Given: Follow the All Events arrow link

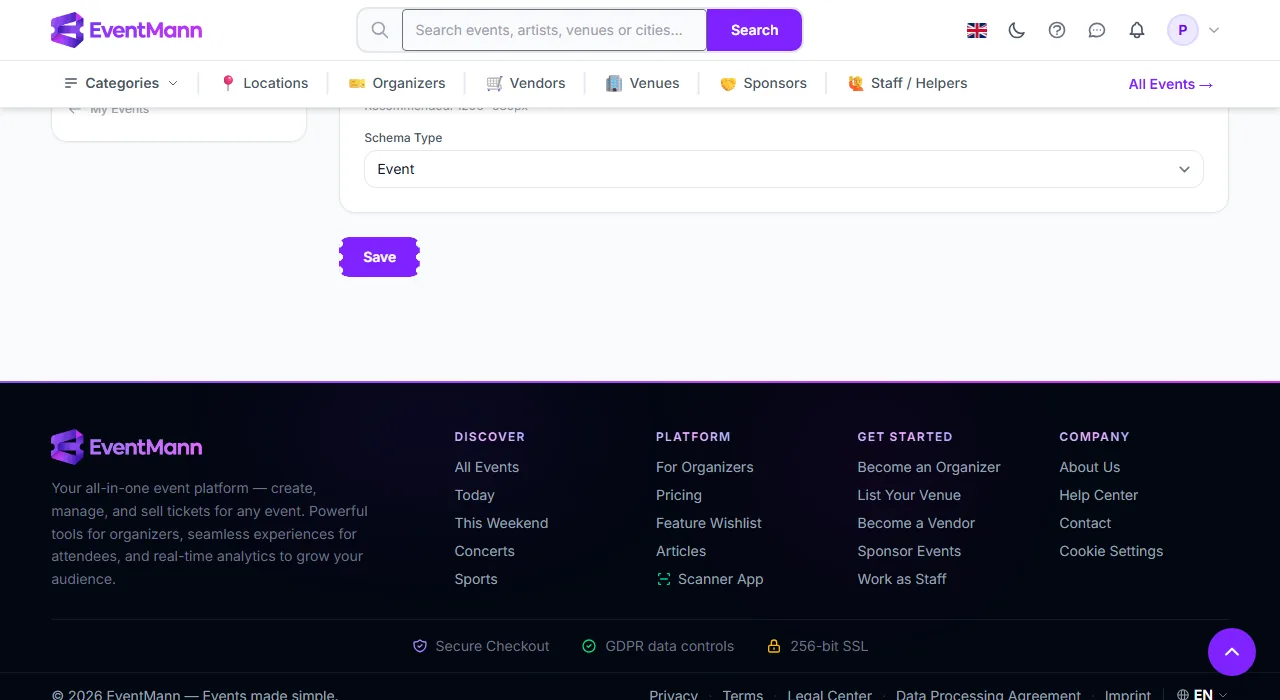Looking at the screenshot, I should point(1171,84).
